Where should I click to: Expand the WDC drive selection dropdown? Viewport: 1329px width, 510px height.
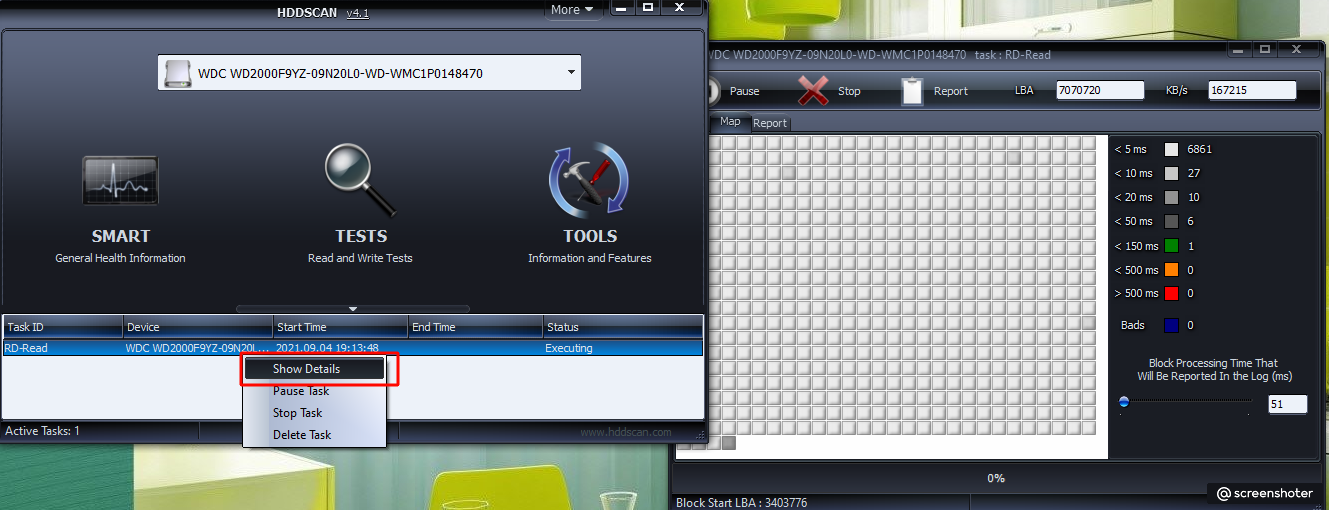[x=571, y=73]
